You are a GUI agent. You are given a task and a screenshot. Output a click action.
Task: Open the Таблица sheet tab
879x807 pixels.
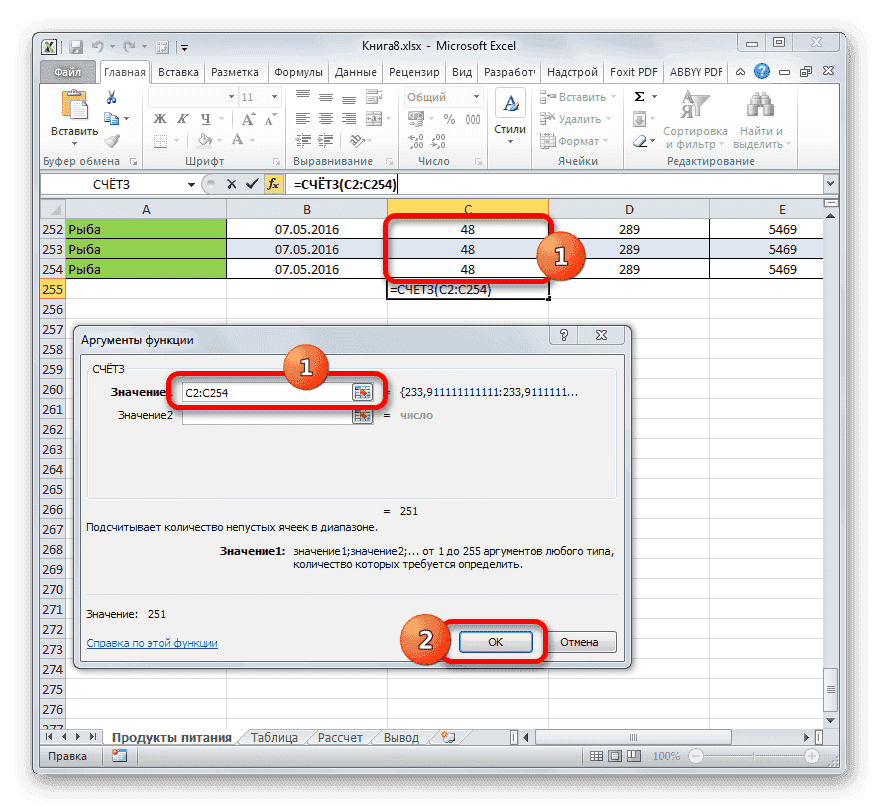(274, 737)
